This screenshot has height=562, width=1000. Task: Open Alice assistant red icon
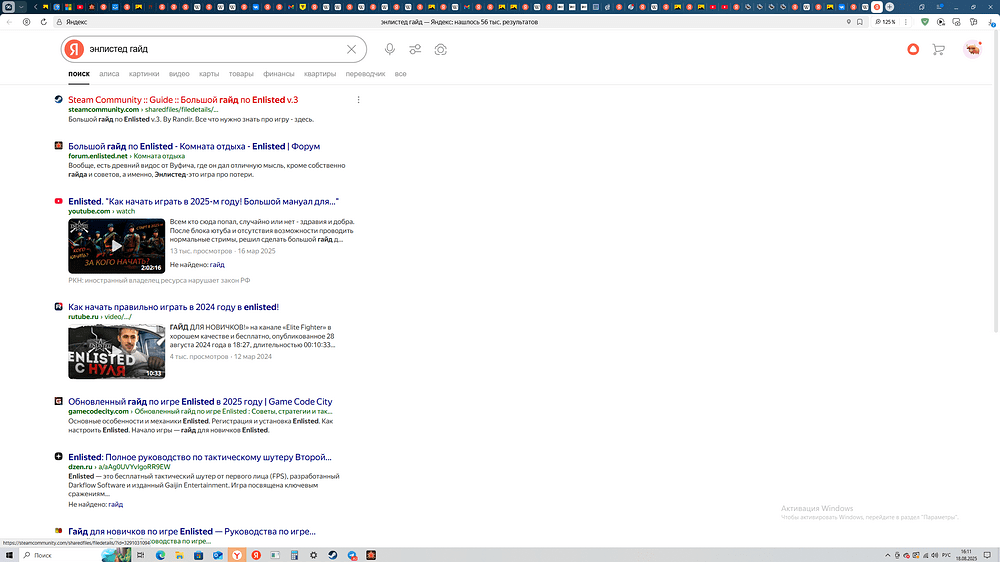coord(913,49)
